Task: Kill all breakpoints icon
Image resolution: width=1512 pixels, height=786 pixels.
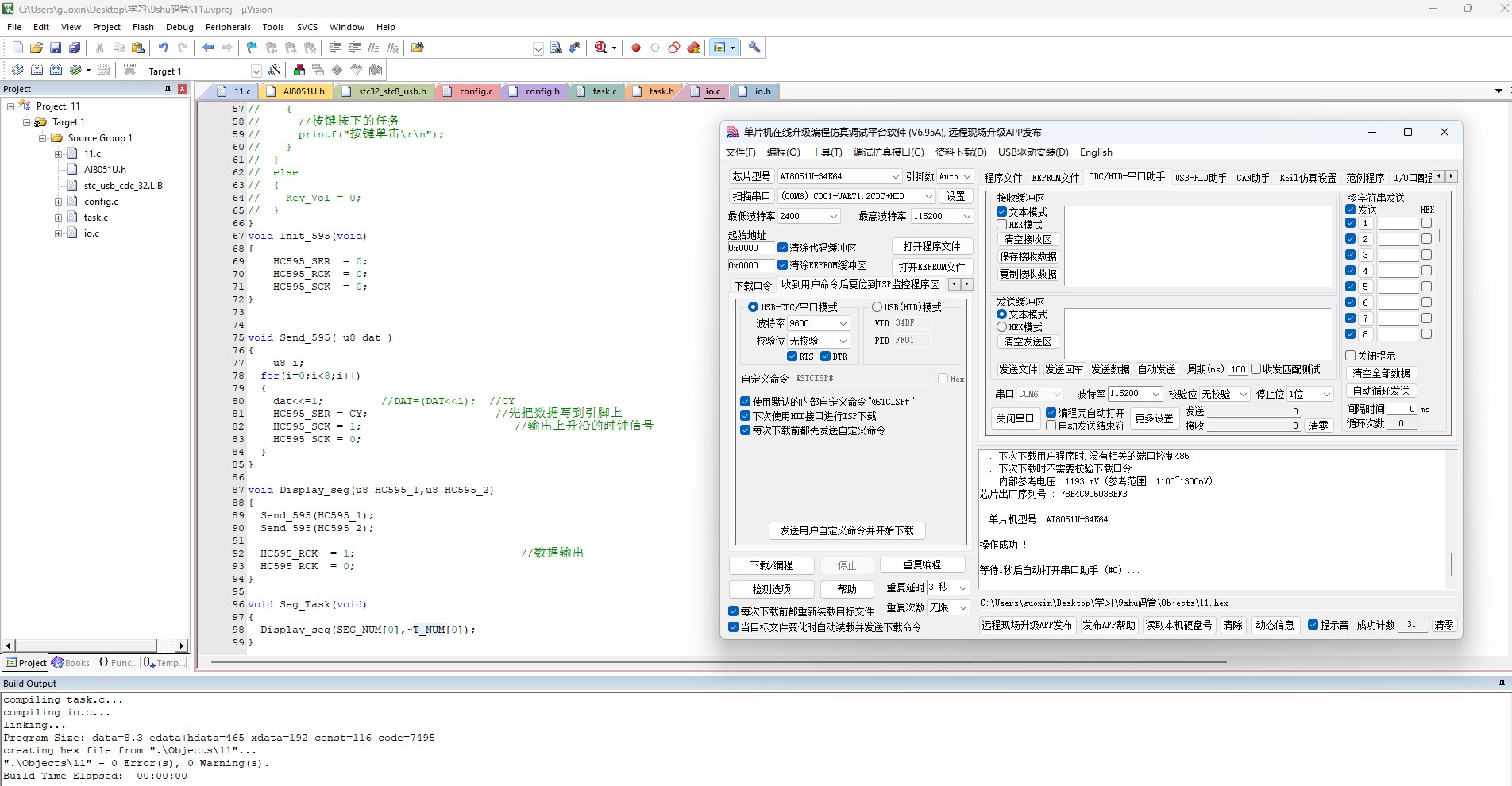Action: 693,48
